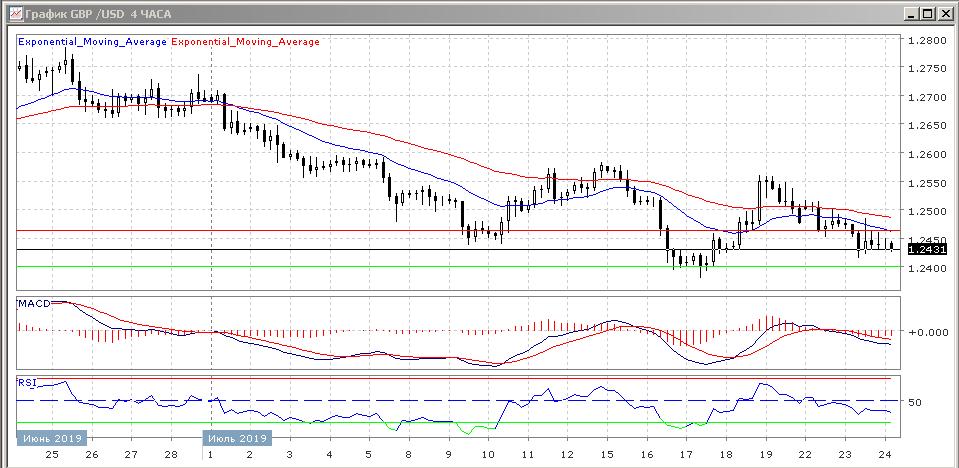Click the 1.2500 price axis label
This screenshot has height=468, width=959.
coord(928,211)
